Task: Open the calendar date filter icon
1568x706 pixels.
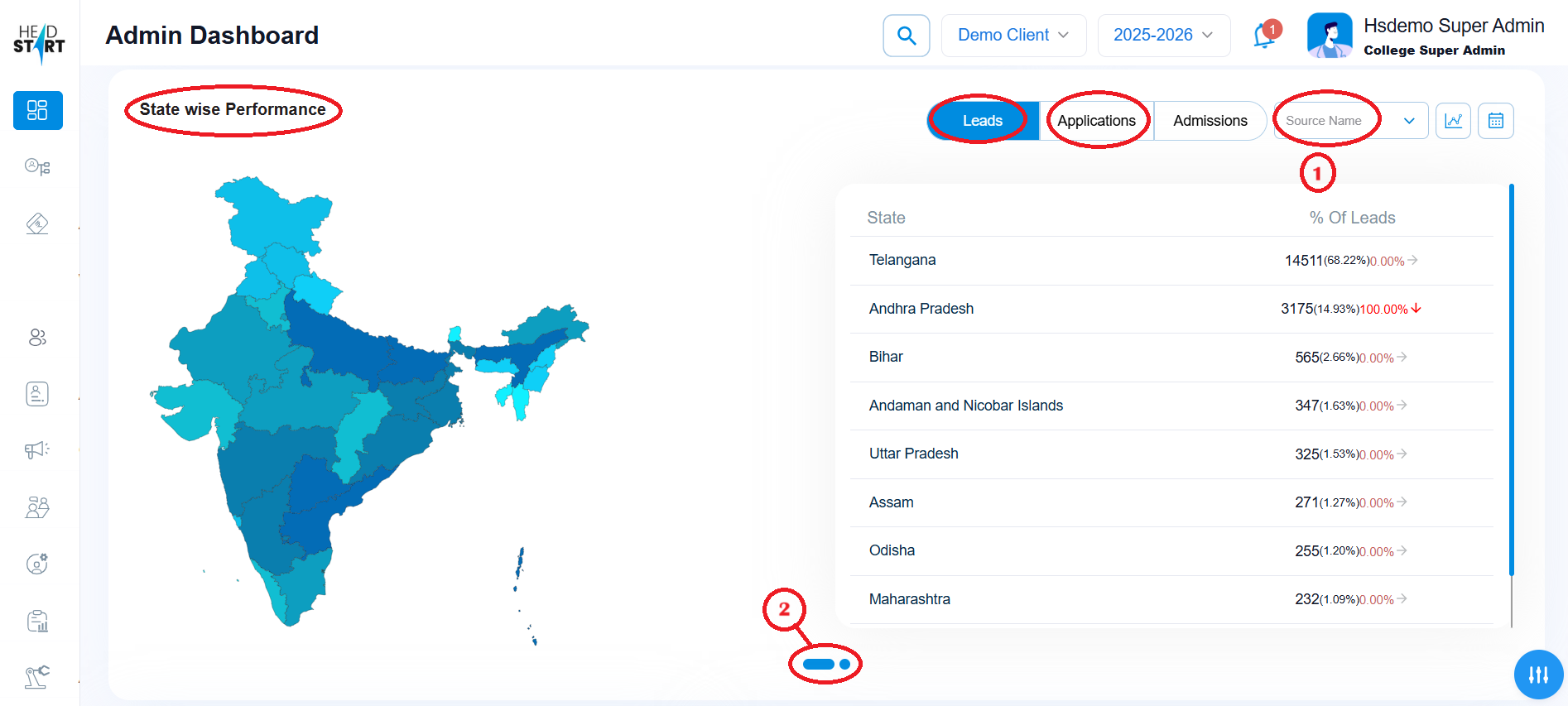Action: point(1495,121)
